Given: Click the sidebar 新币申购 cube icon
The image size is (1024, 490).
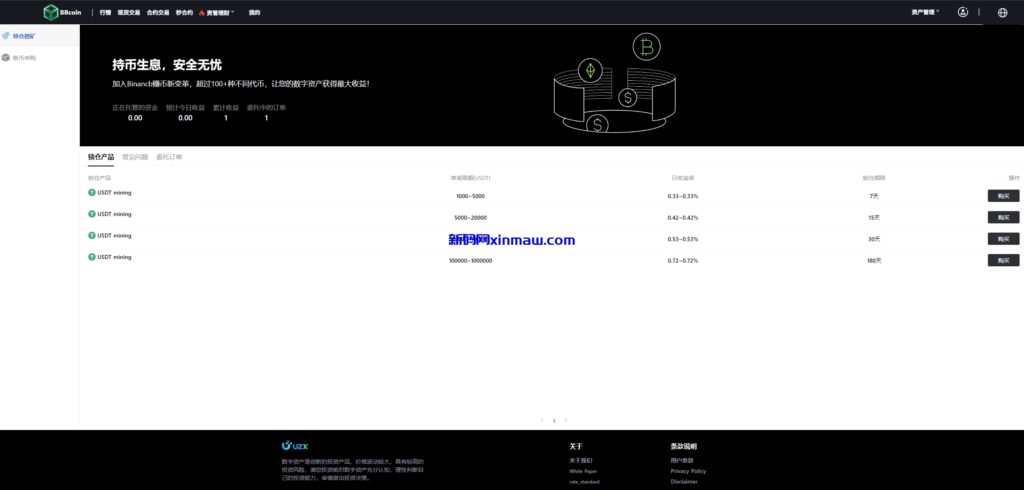Looking at the screenshot, I should (6, 58).
